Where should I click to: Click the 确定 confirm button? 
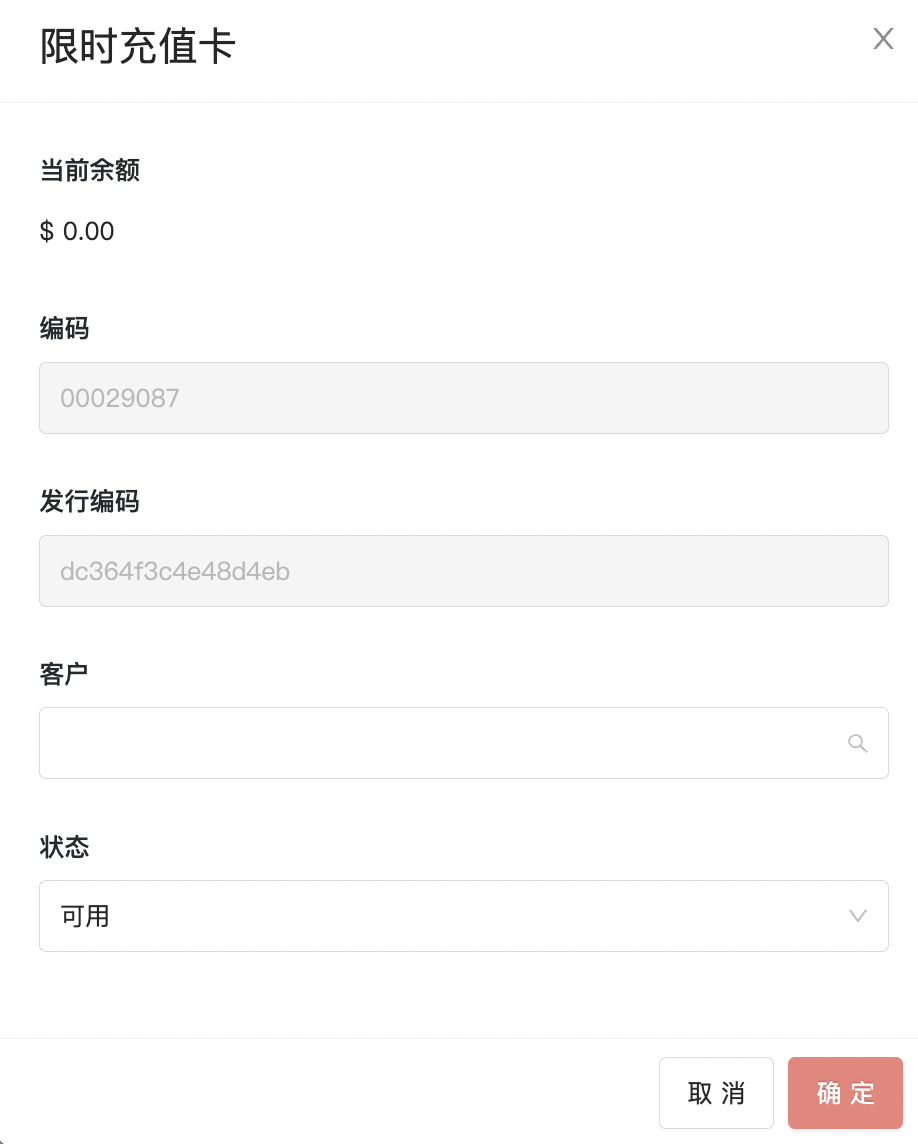[x=845, y=1093]
